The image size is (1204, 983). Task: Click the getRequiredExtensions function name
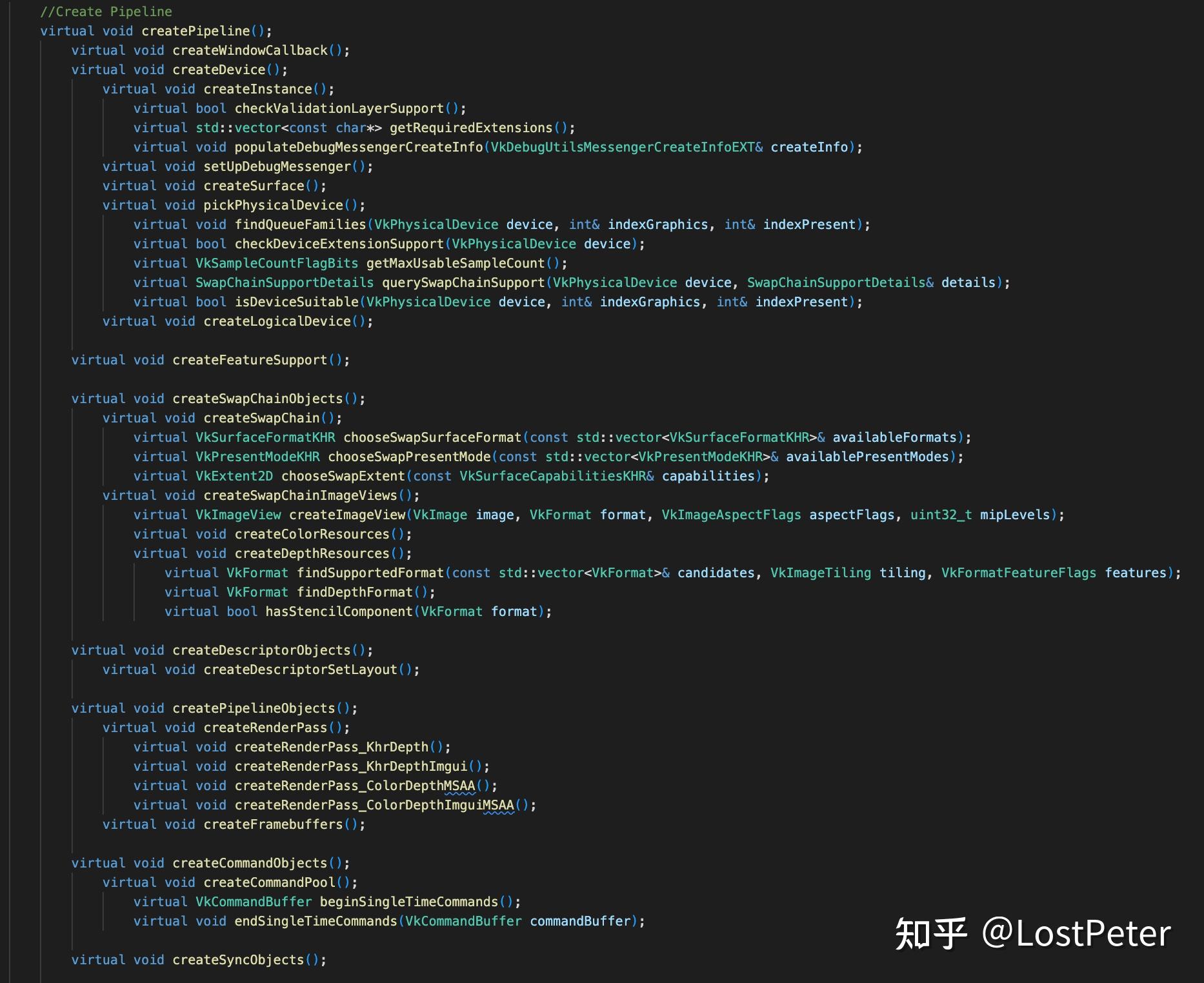click(471, 128)
